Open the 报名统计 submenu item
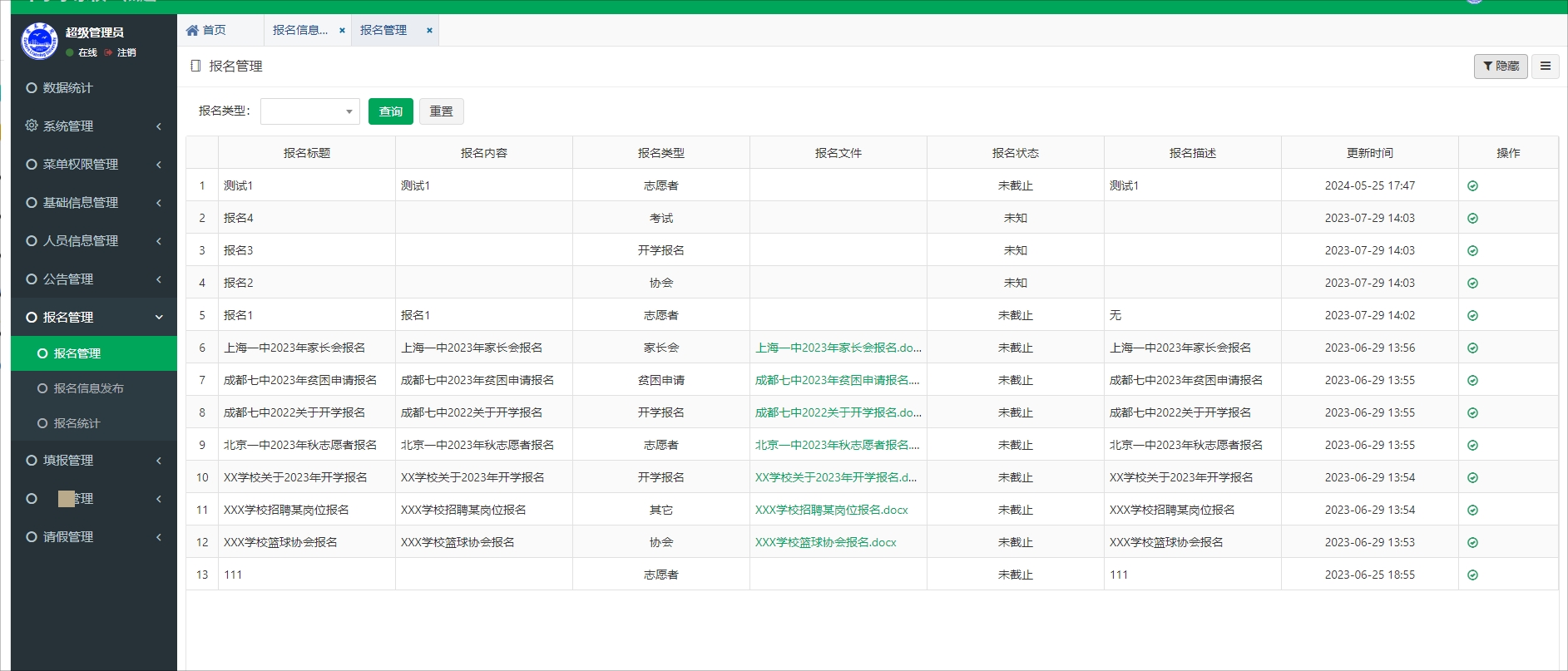The height and width of the screenshot is (671, 1568). click(94, 423)
